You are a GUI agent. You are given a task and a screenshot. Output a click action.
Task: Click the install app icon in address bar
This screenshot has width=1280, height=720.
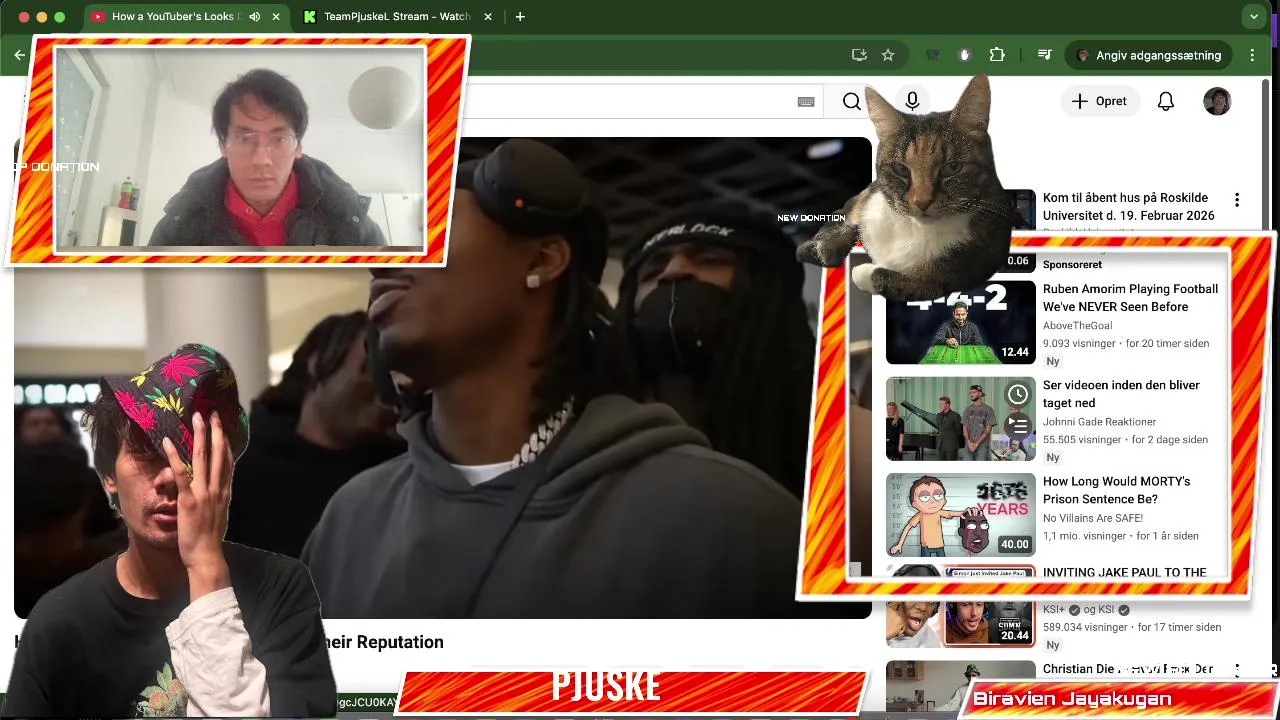(x=859, y=55)
